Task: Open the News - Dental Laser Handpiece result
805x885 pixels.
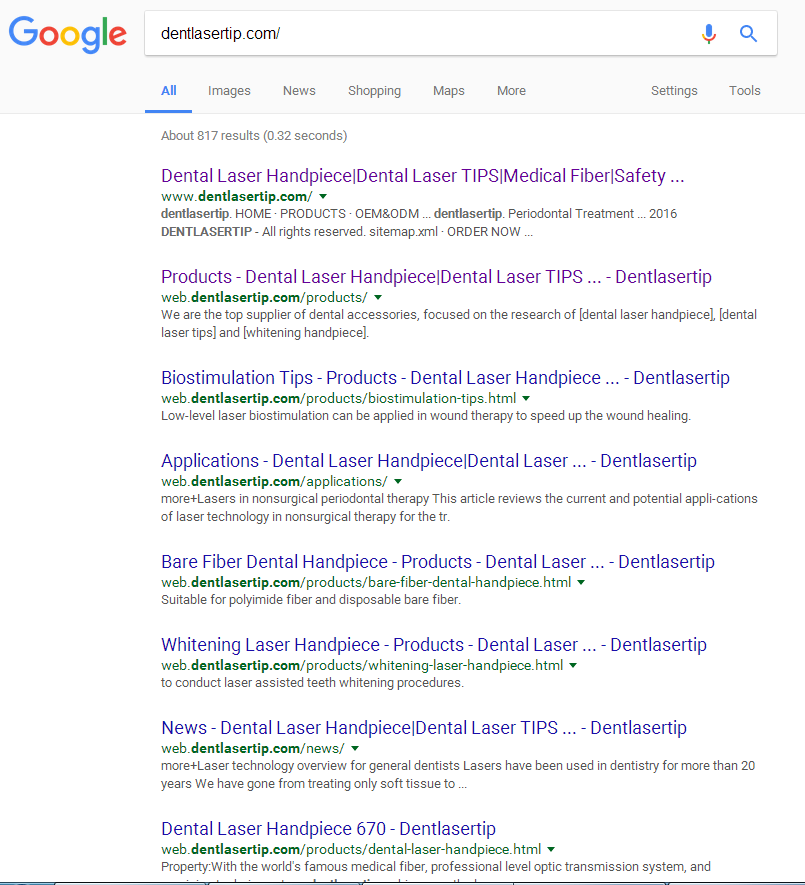Action: pyautogui.click(x=423, y=728)
